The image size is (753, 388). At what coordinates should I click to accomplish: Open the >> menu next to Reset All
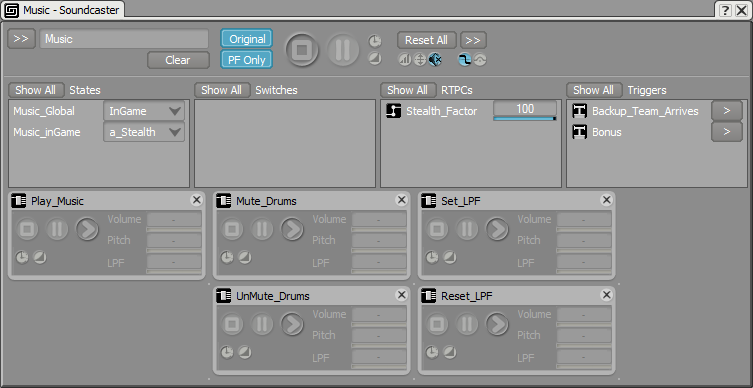[473, 40]
